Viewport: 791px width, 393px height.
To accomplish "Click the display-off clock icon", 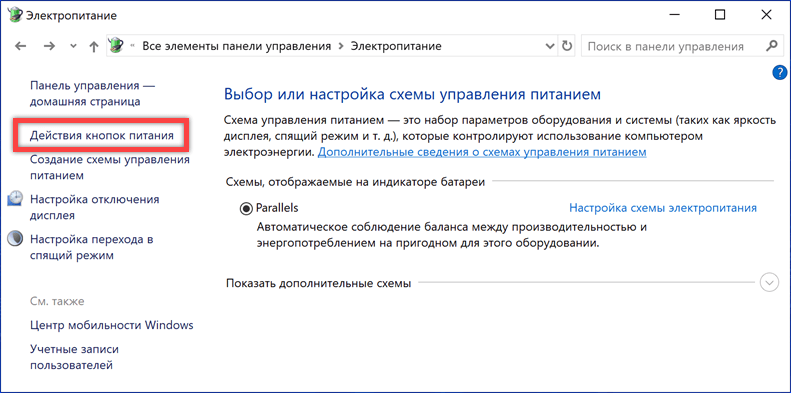I will pyautogui.click(x=15, y=198).
